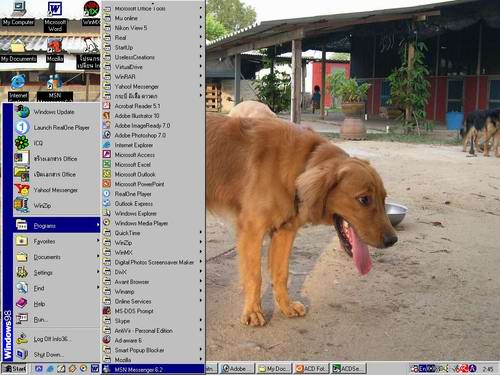500x375 pixels.
Task: Open Help from Start menu
Action: pyautogui.click(x=57, y=304)
